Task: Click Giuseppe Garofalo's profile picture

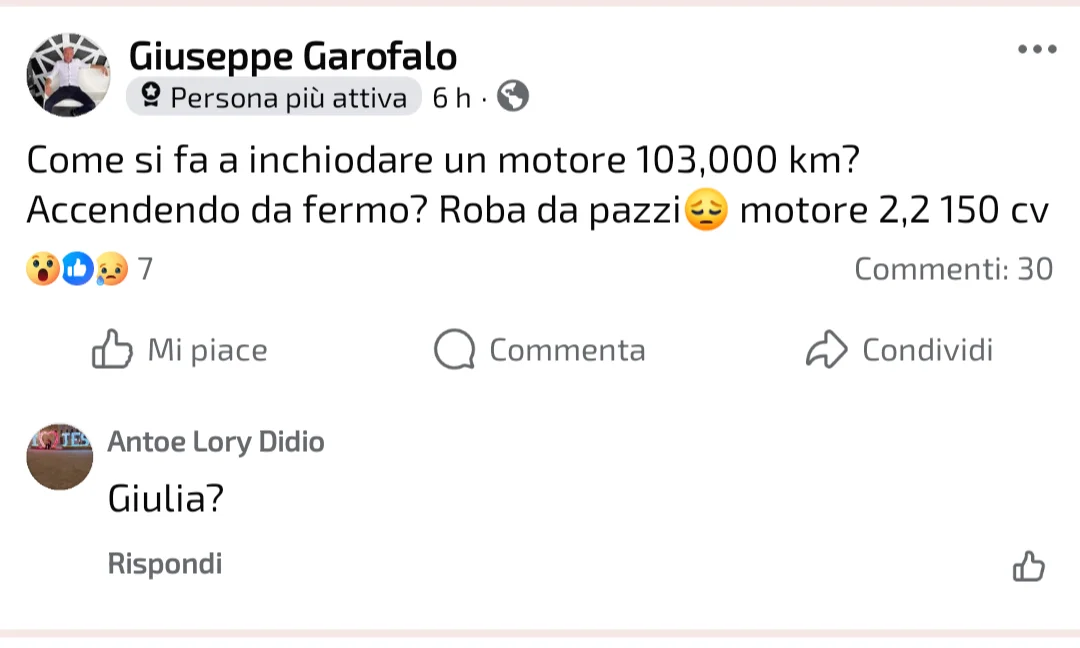Action: [x=68, y=75]
